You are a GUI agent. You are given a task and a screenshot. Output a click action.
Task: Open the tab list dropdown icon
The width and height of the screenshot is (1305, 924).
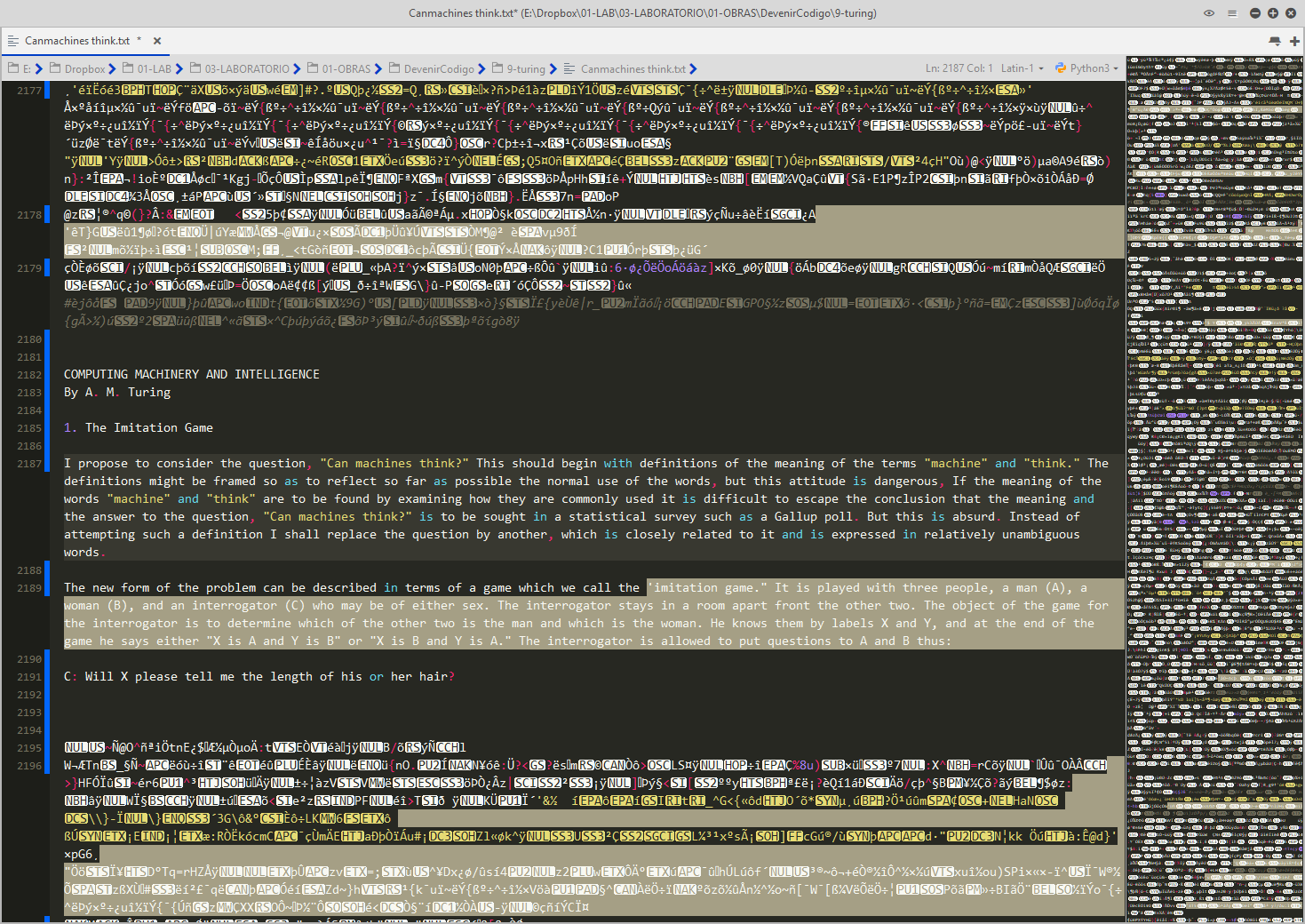point(1275,41)
